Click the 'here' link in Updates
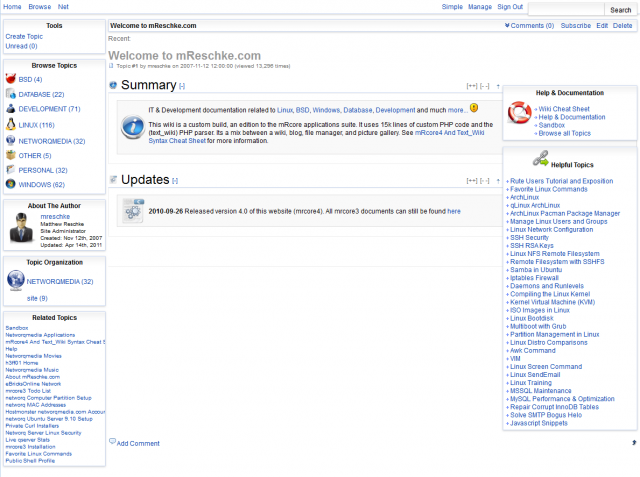Image resolution: width=640 pixels, height=477 pixels. (x=454, y=211)
